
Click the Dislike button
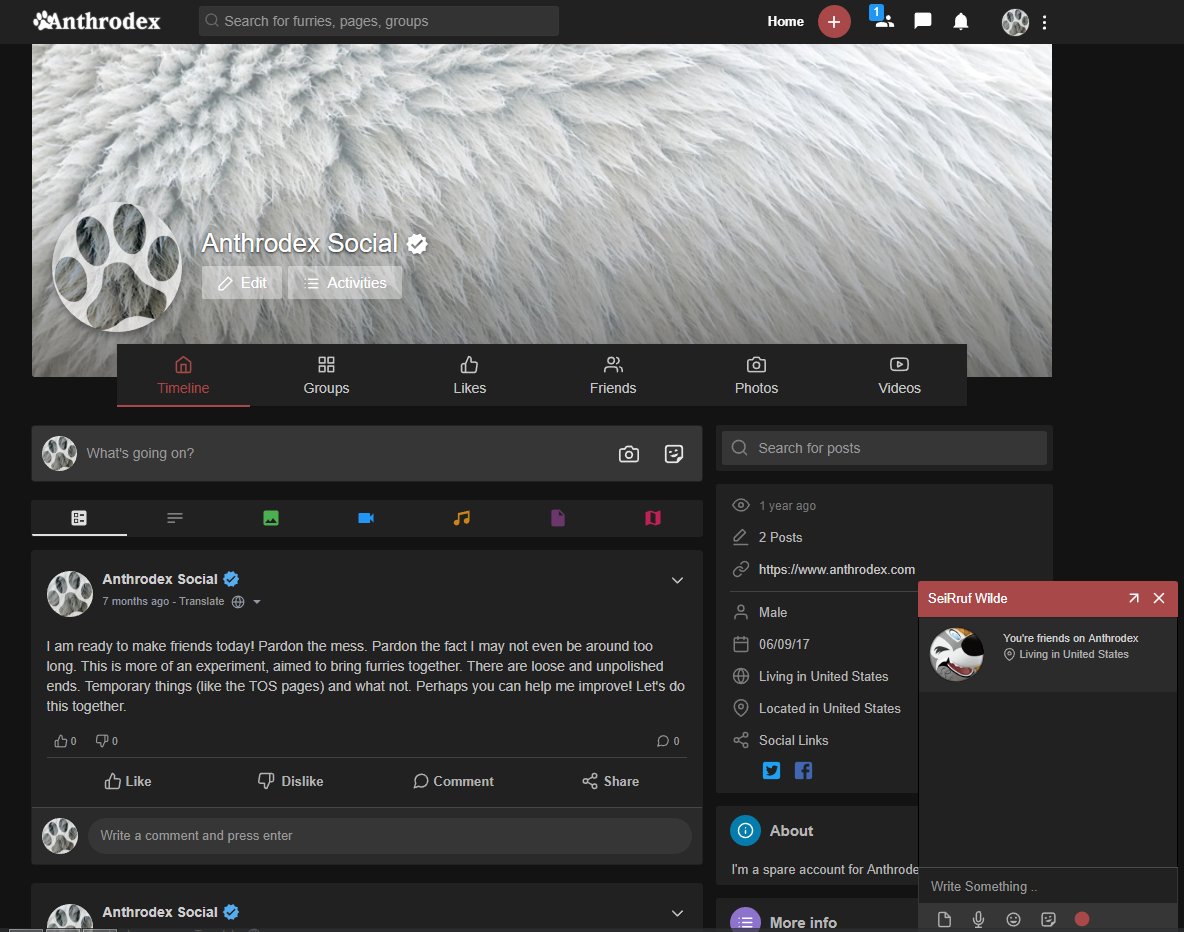tap(290, 781)
